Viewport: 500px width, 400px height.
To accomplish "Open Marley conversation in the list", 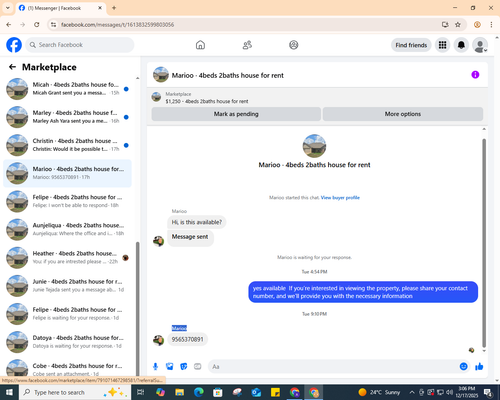I will (67, 117).
